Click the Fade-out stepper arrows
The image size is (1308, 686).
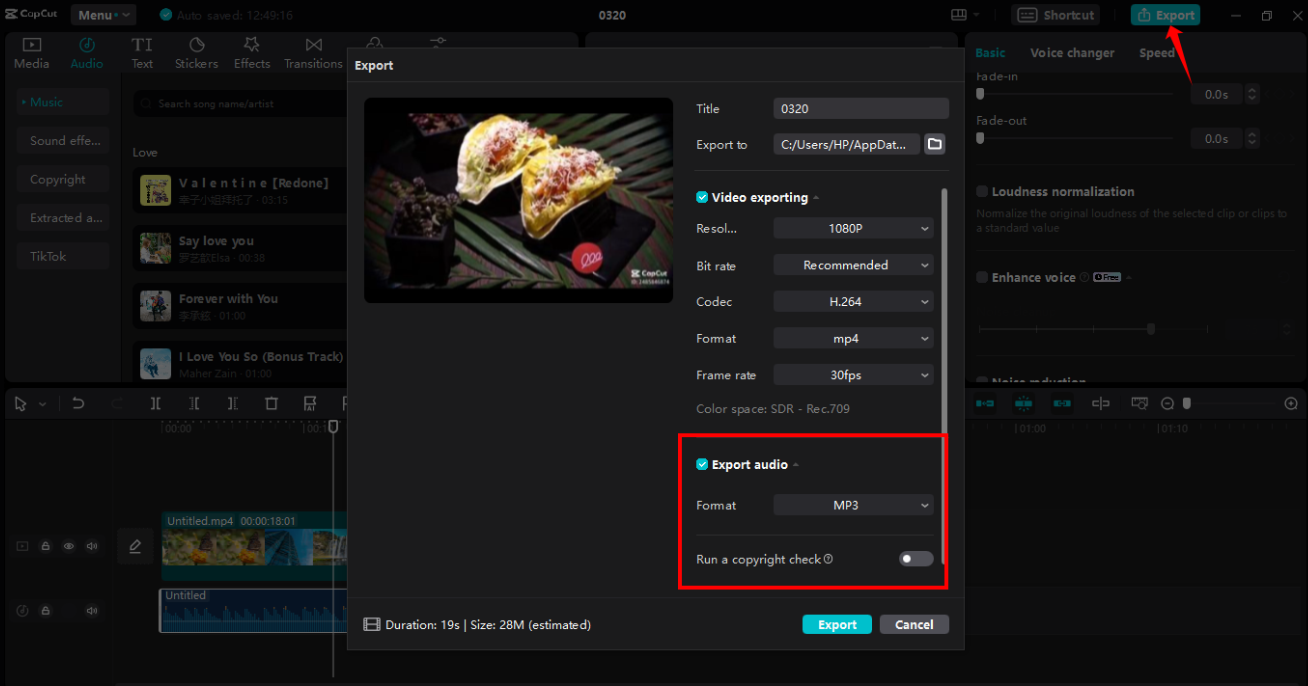(x=1252, y=139)
